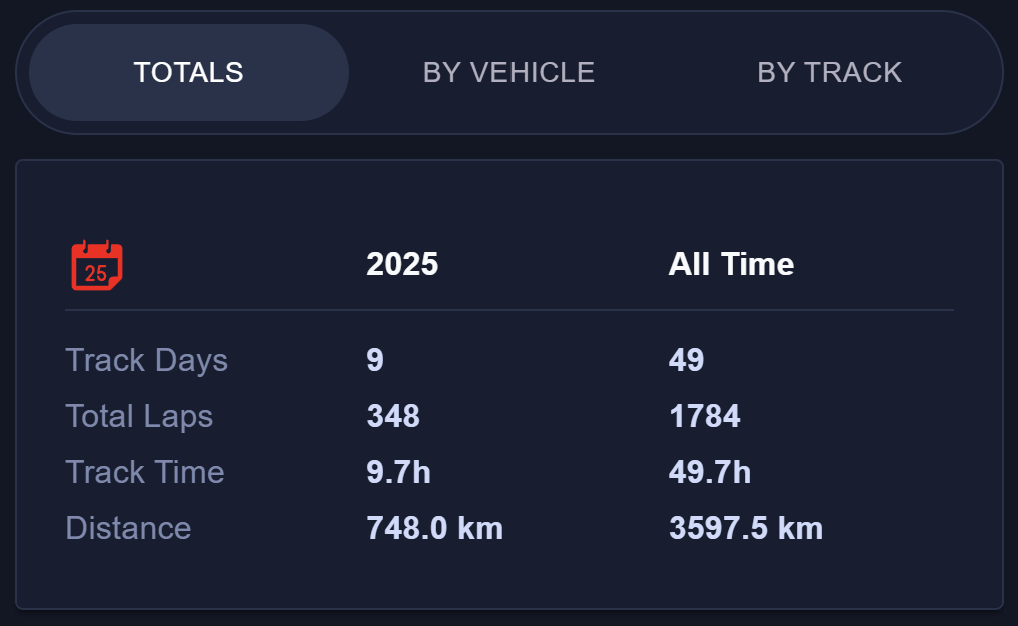
Task: Select the 9.7h track time value
Action: [x=399, y=472]
